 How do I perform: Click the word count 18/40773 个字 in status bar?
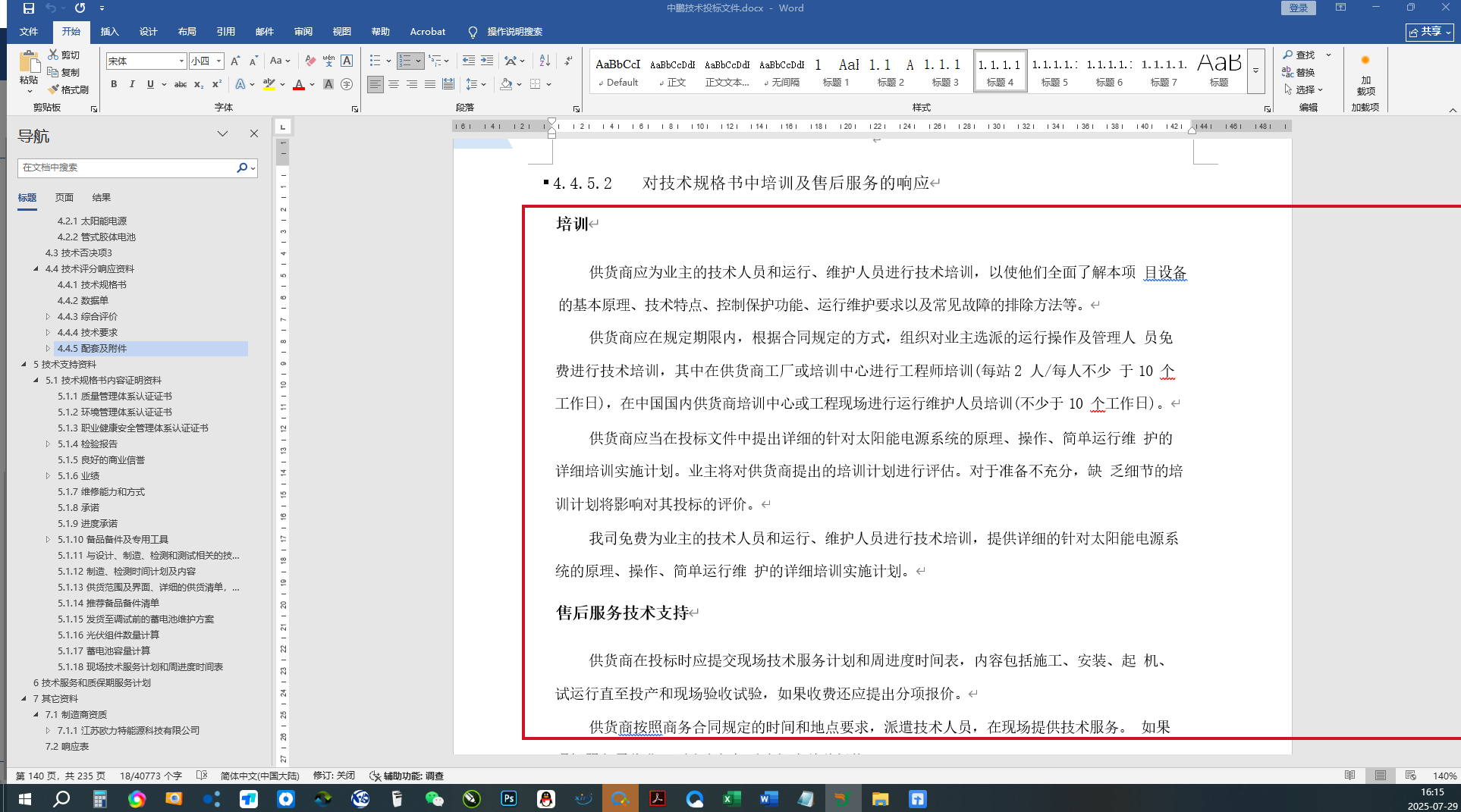(151, 776)
